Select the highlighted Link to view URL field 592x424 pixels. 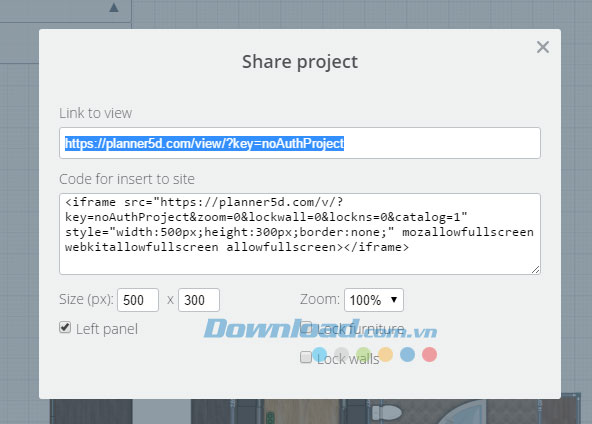tap(300, 143)
